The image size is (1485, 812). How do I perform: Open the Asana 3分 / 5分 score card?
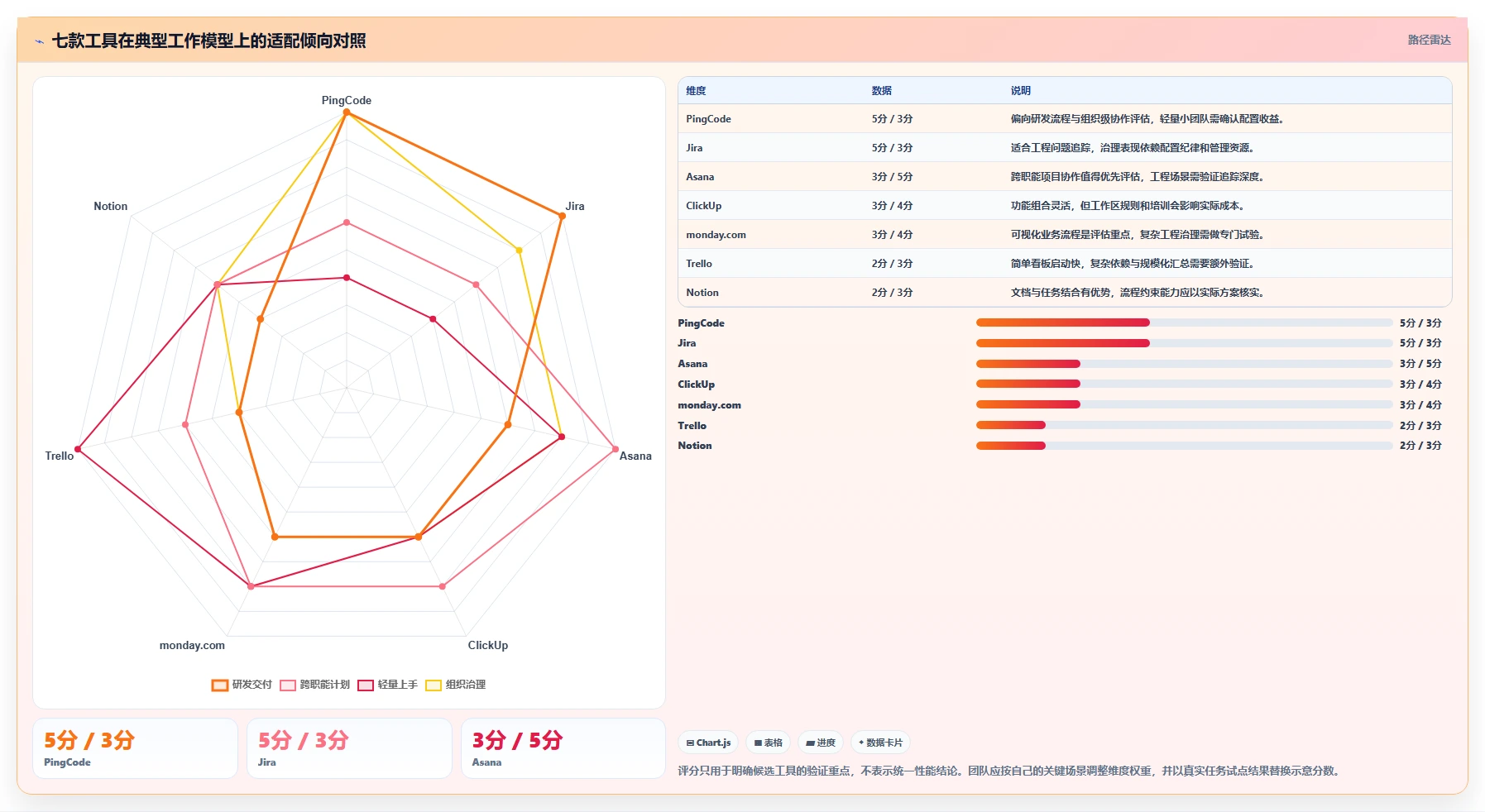pos(563,748)
